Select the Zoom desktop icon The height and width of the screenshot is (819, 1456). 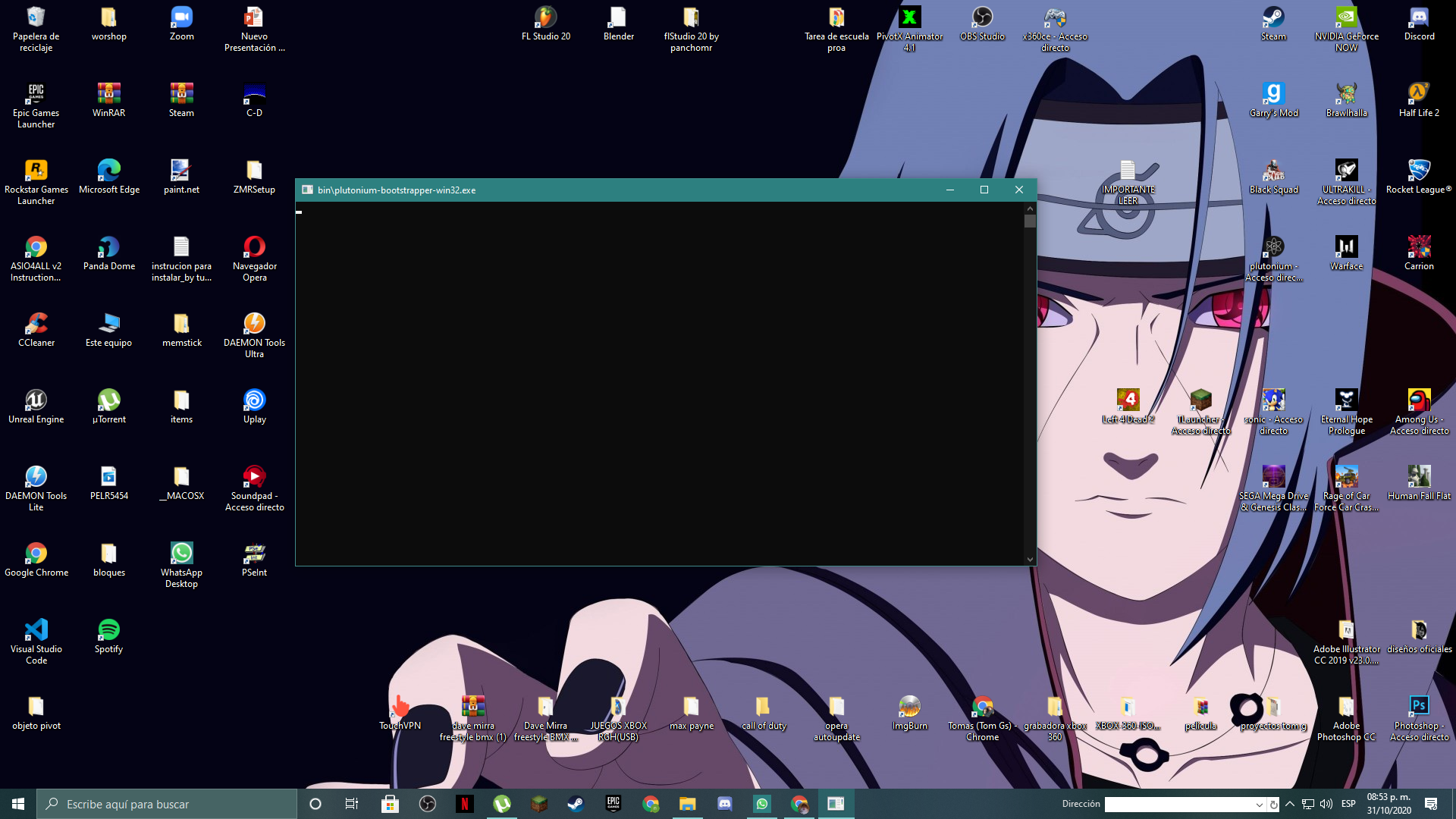click(x=181, y=23)
